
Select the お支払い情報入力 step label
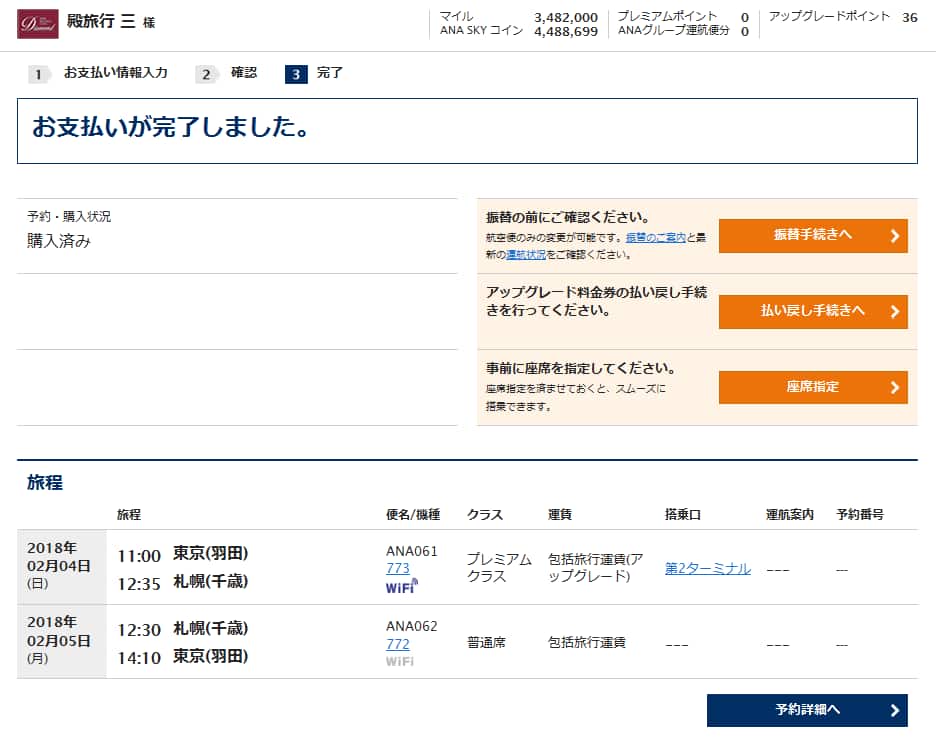[x=115, y=73]
